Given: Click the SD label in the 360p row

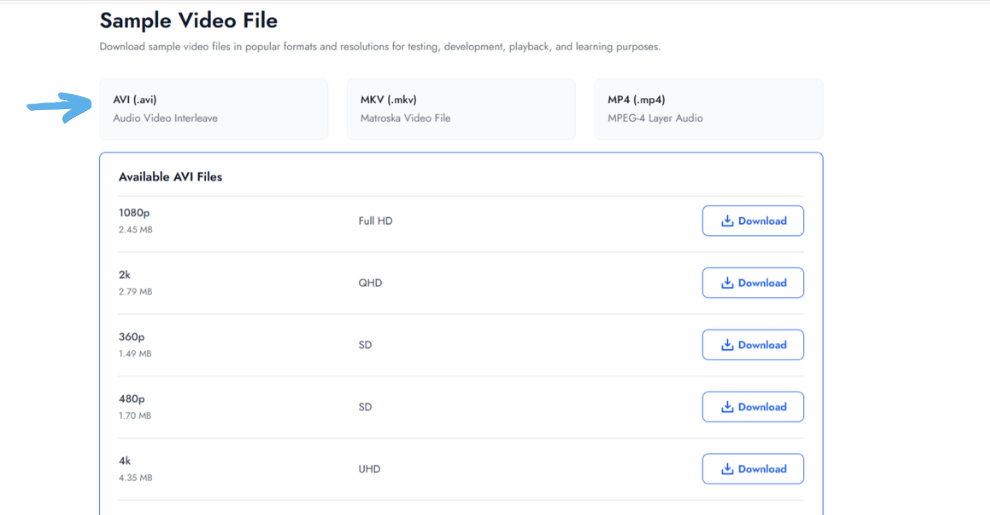Looking at the screenshot, I should click(x=365, y=345).
